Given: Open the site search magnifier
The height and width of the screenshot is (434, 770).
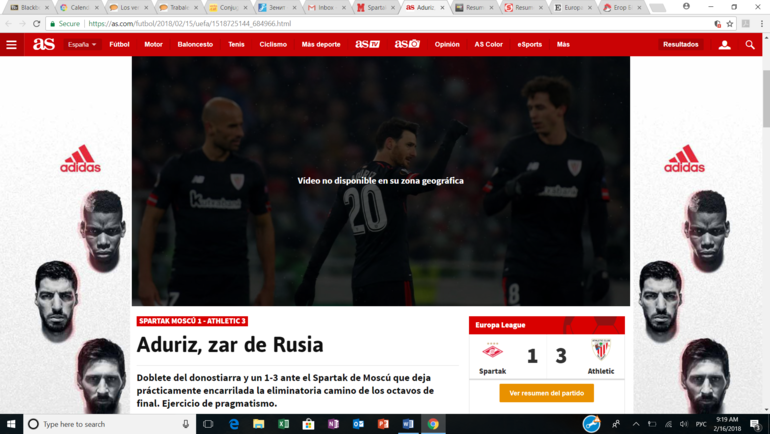Looking at the screenshot, I should 750,45.
